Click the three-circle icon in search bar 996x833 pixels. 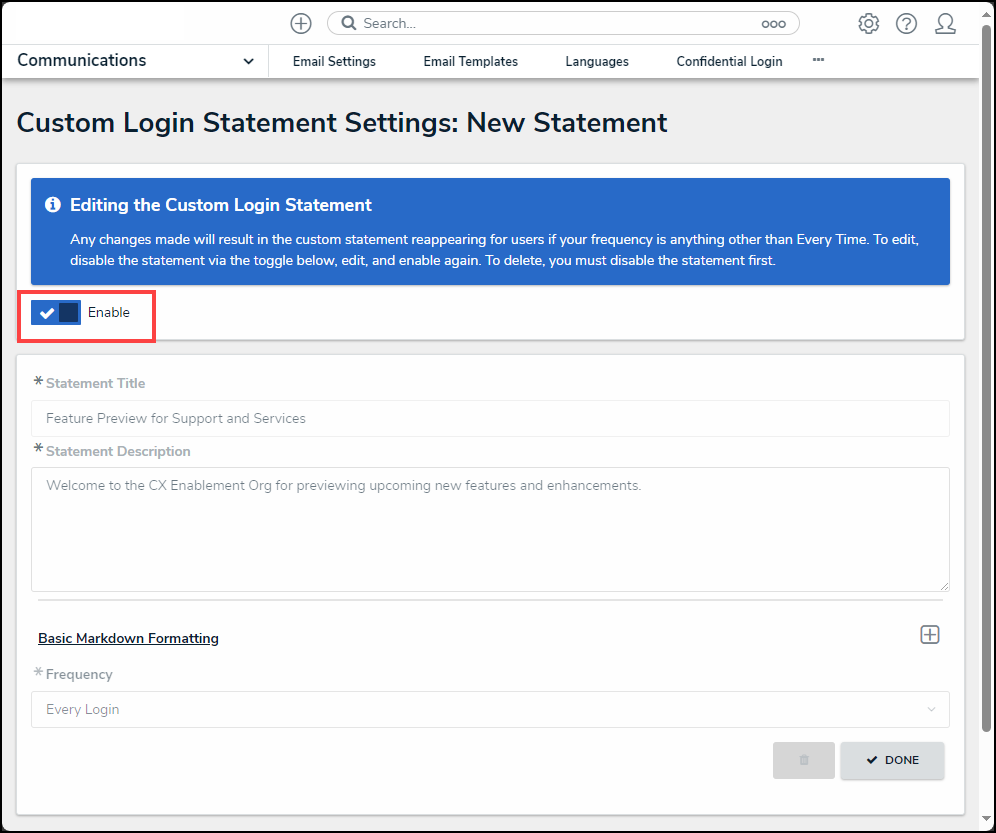coord(773,24)
